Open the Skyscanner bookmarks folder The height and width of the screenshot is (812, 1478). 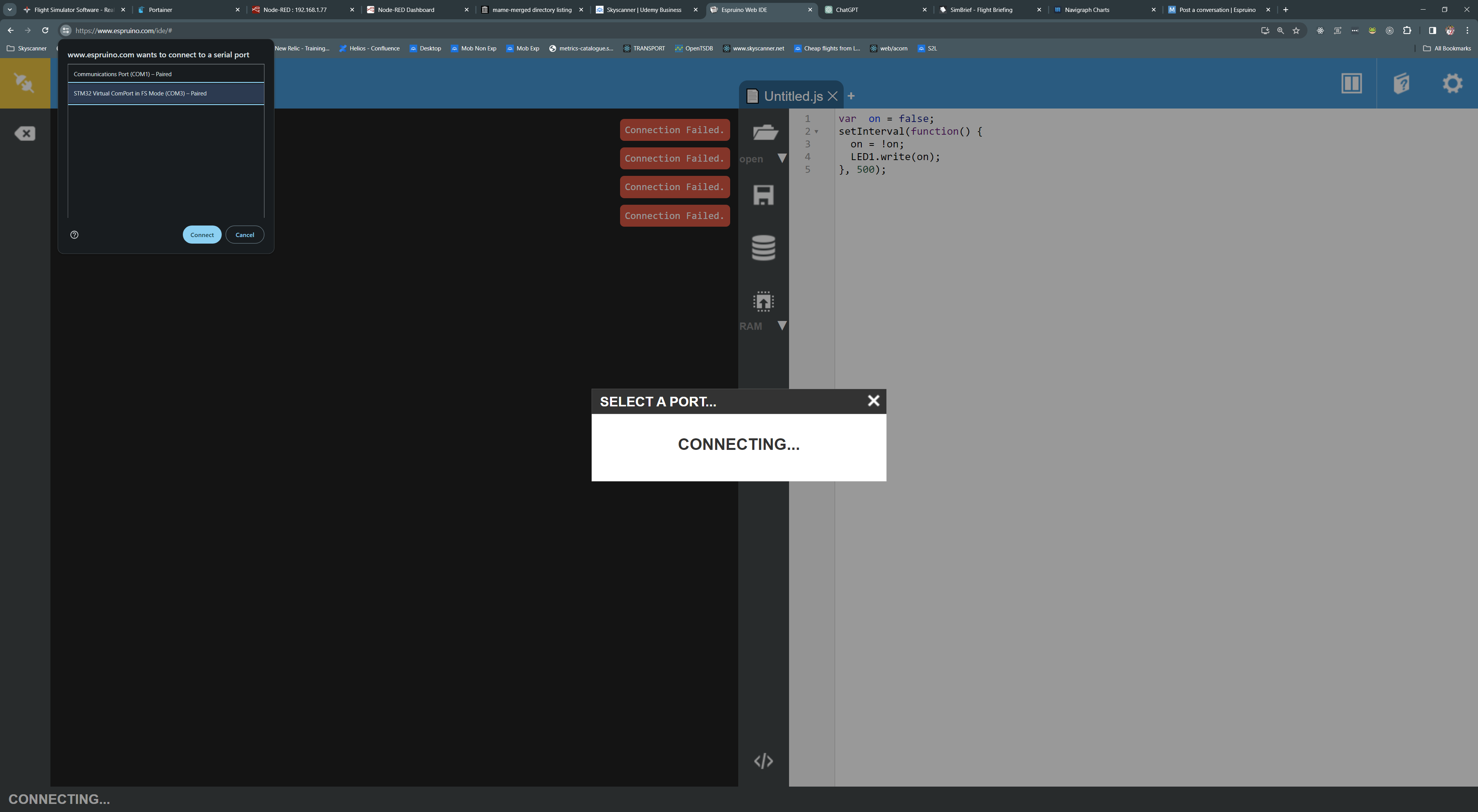point(27,48)
